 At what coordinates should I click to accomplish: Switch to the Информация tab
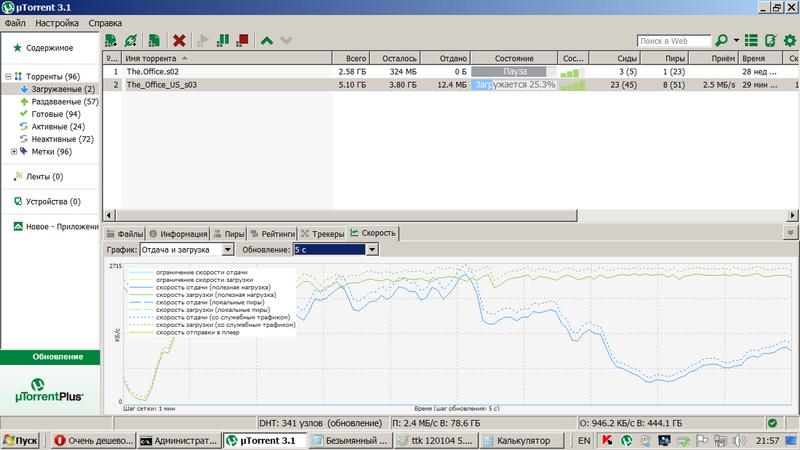(178, 234)
